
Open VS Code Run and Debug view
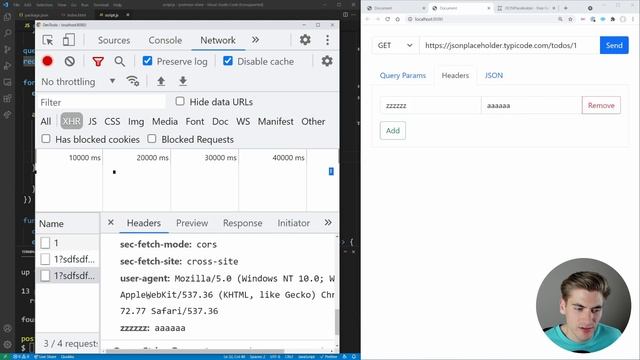(7, 66)
